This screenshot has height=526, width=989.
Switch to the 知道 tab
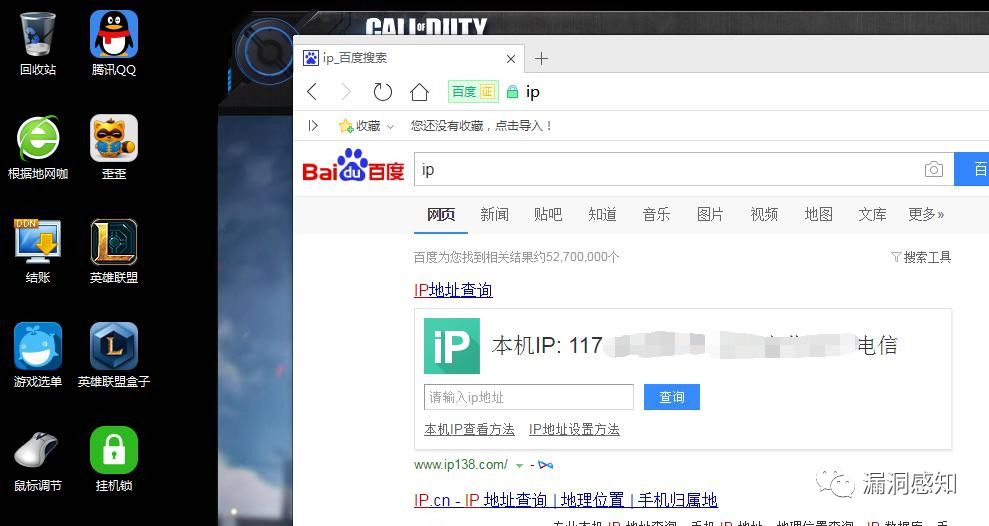point(602,214)
